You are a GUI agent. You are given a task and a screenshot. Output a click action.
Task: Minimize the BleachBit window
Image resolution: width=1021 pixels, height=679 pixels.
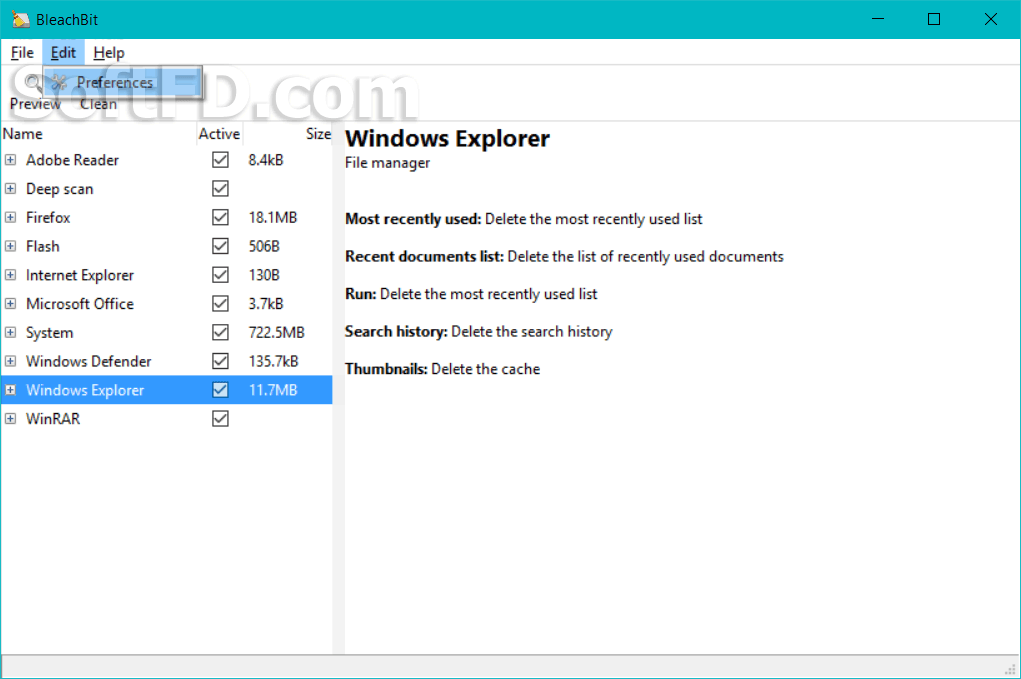pyautogui.click(x=878, y=20)
